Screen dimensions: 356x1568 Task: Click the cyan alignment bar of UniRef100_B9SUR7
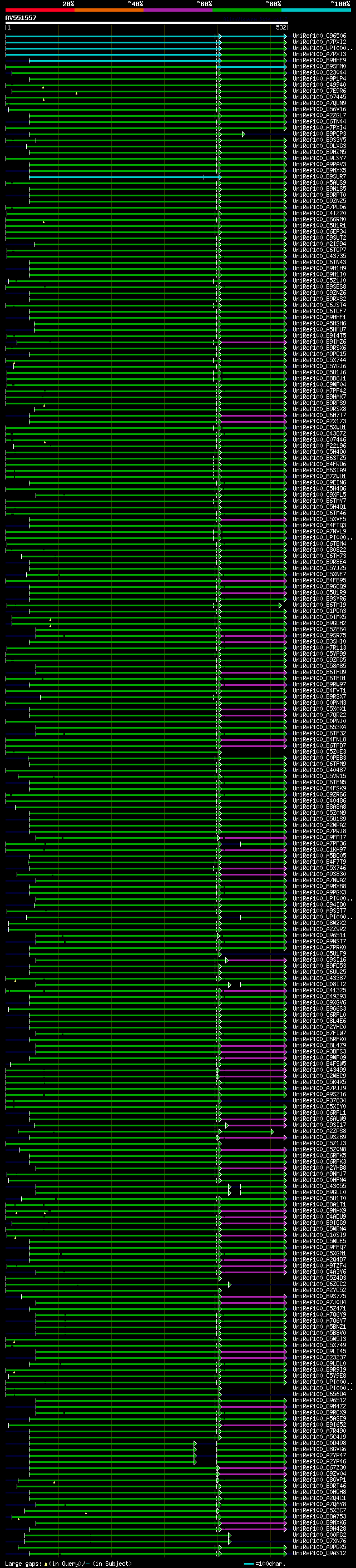point(125,176)
